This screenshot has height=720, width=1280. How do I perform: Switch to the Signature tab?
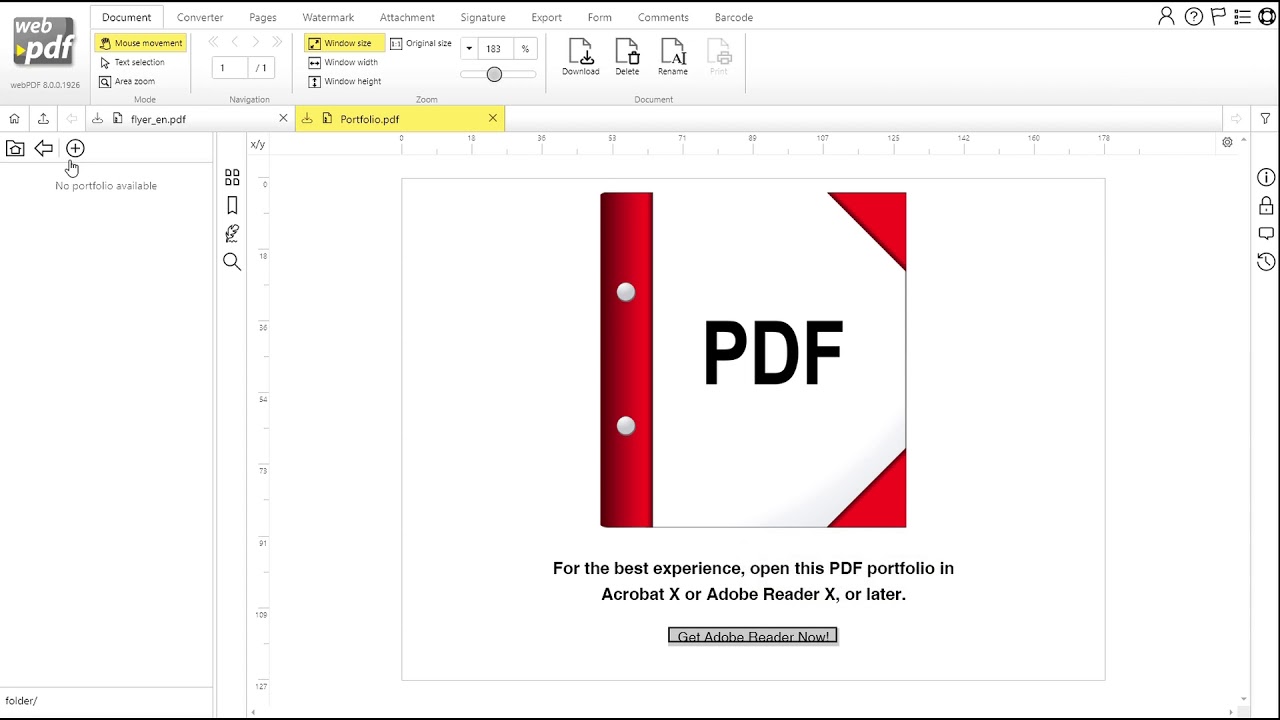483,17
